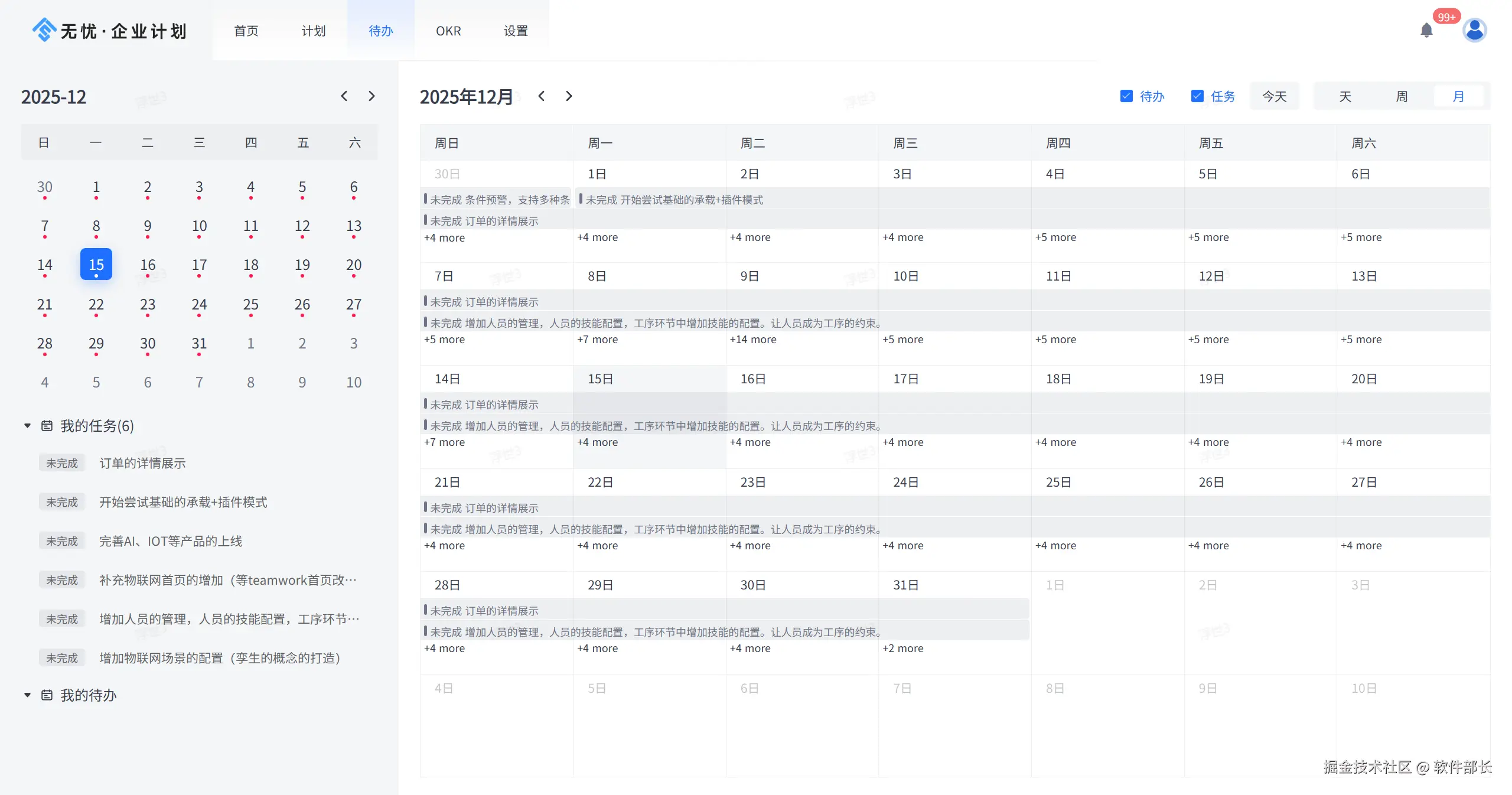Viewport: 1512px width, 795px height.
Task: Switch calendar to 周 view
Action: click(x=1402, y=96)
